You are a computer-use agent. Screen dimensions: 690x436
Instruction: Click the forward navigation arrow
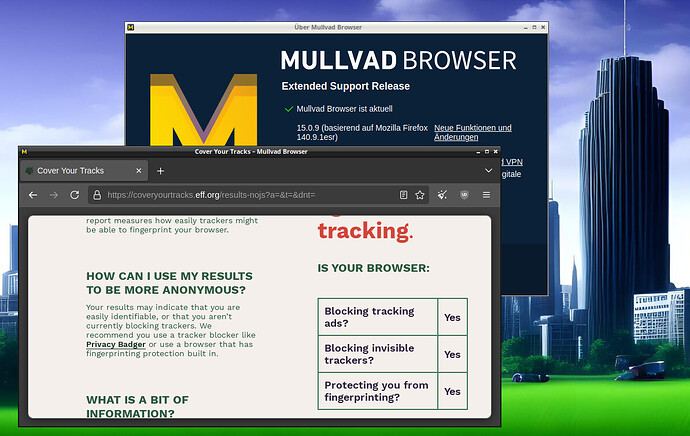click(x=54, y=195)
